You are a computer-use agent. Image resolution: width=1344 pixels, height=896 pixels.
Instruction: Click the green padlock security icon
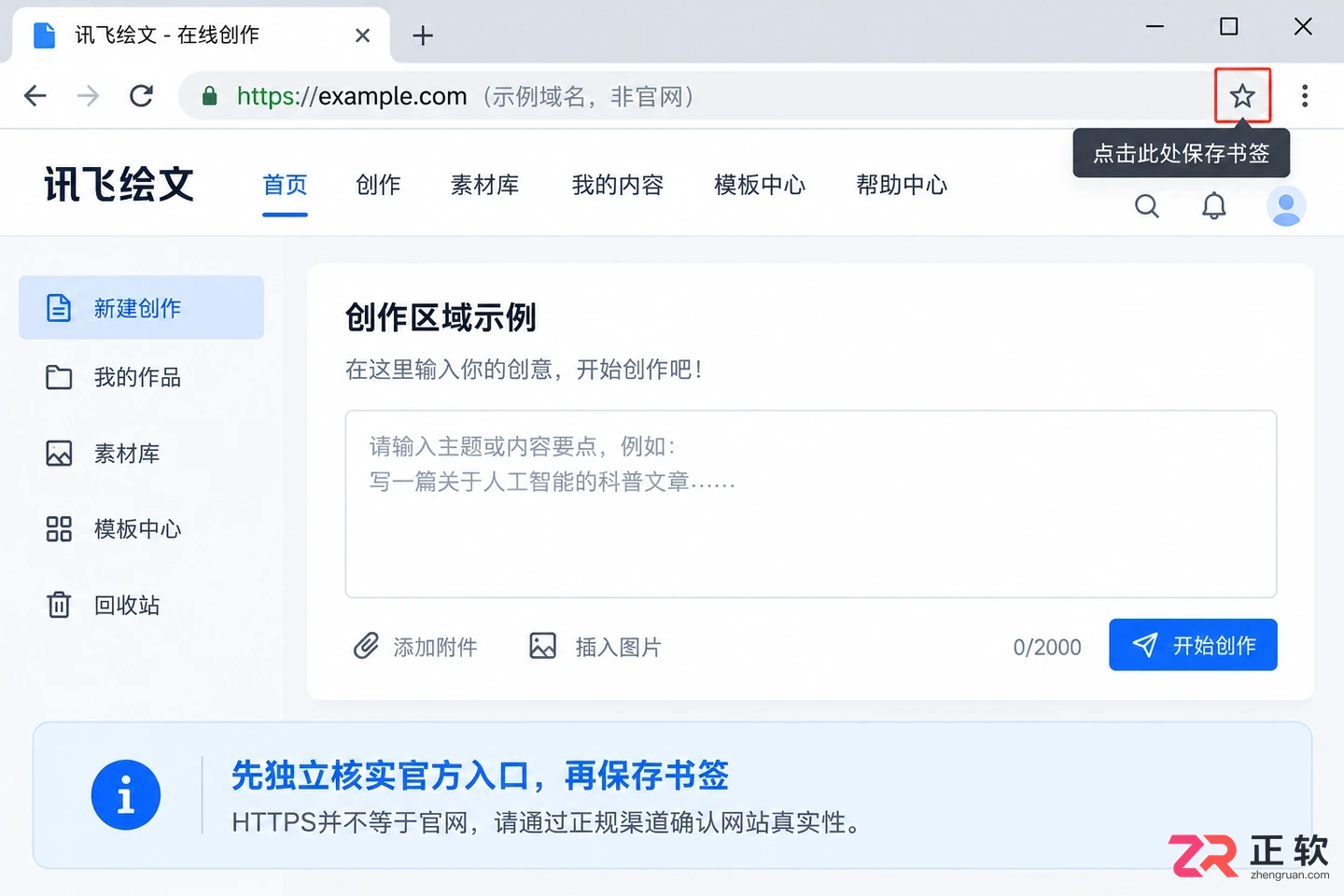(x=210, y=96)
